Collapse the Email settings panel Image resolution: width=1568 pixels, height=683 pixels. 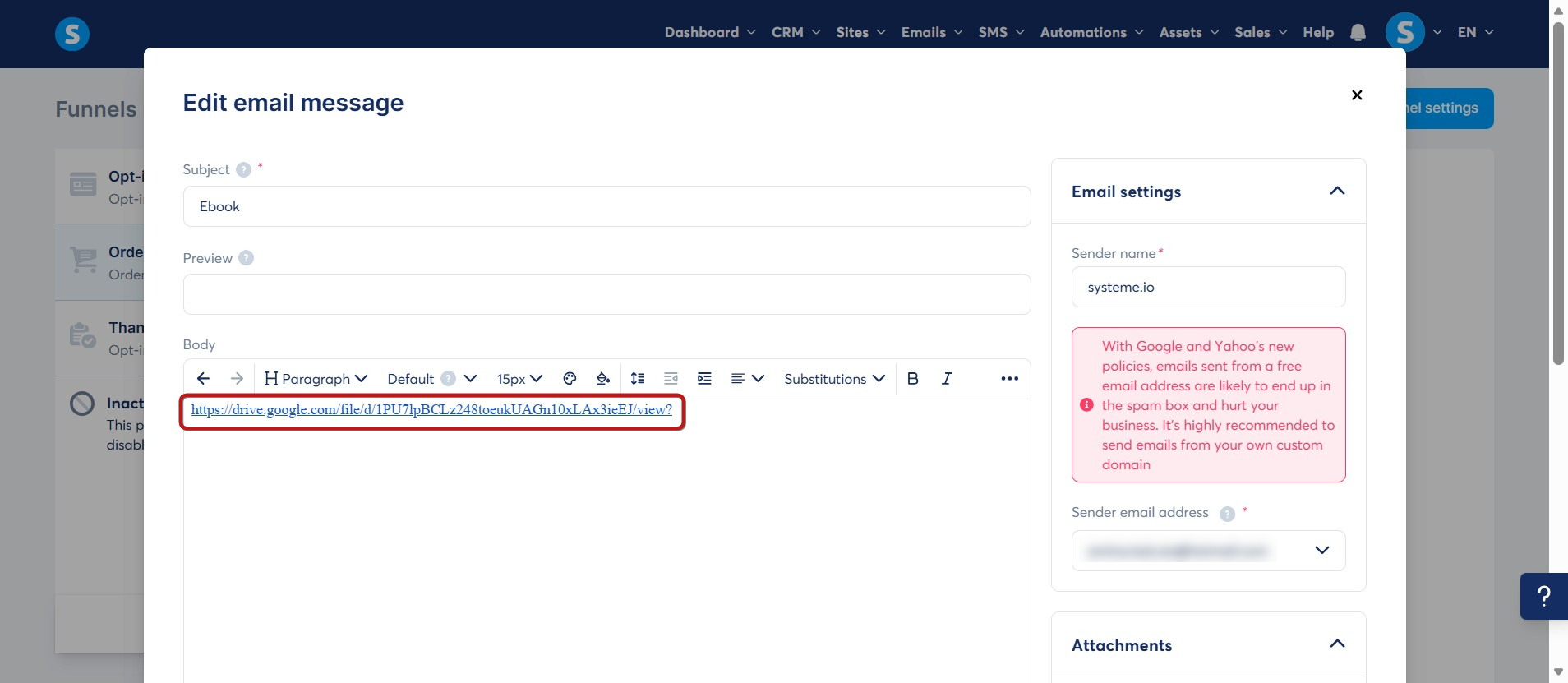1337,192
